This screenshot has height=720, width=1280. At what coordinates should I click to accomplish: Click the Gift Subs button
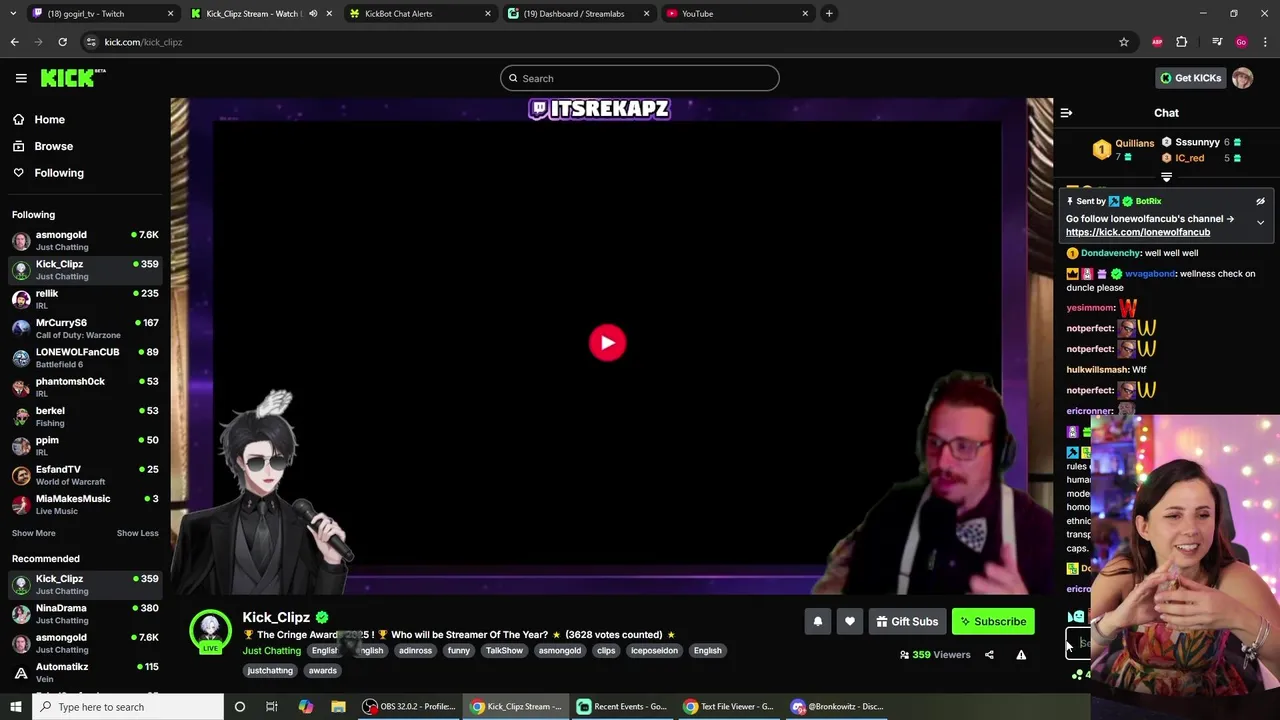point(907,622)
